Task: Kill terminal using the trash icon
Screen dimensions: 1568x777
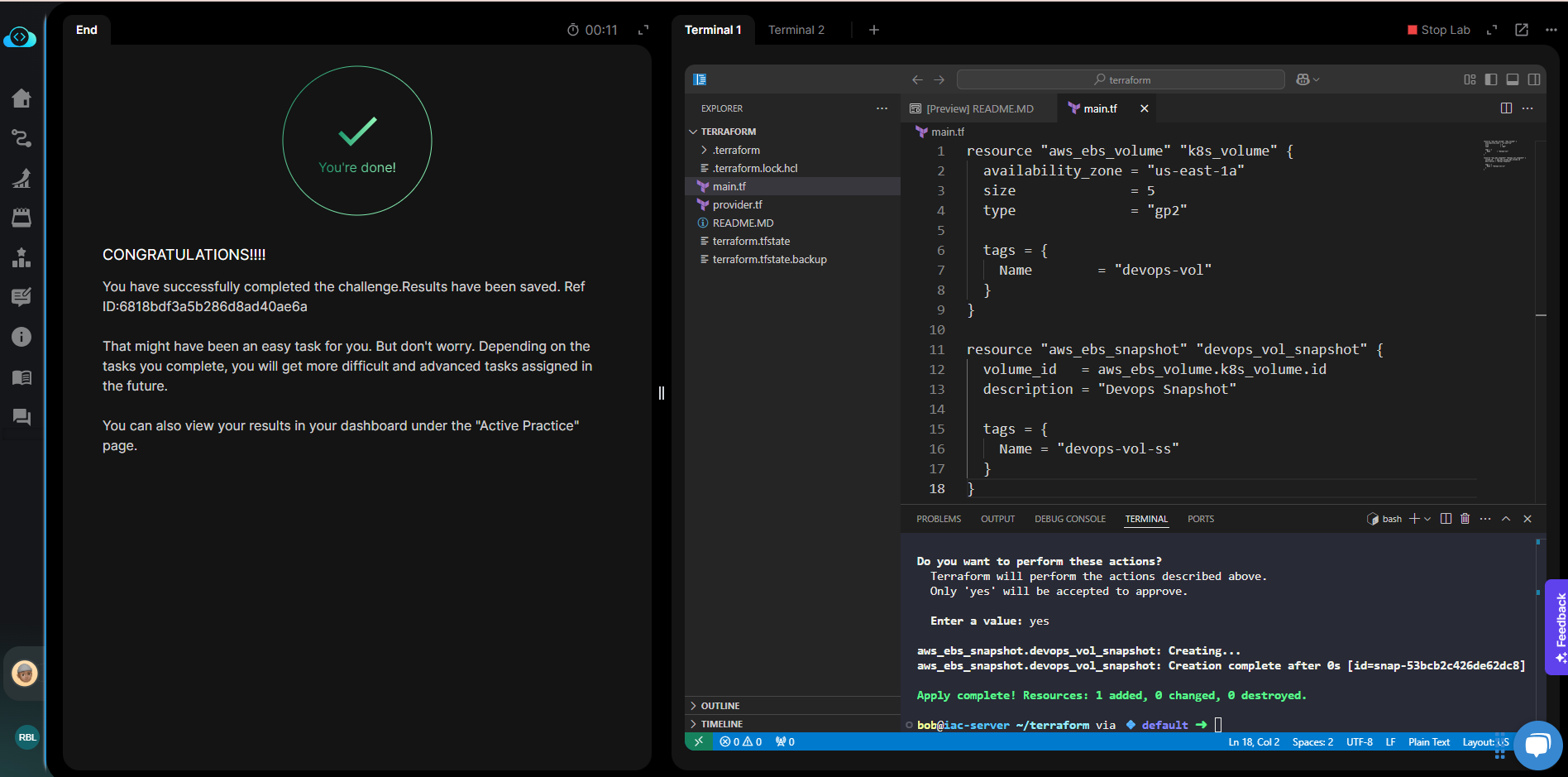Action: coord(1465,519)
